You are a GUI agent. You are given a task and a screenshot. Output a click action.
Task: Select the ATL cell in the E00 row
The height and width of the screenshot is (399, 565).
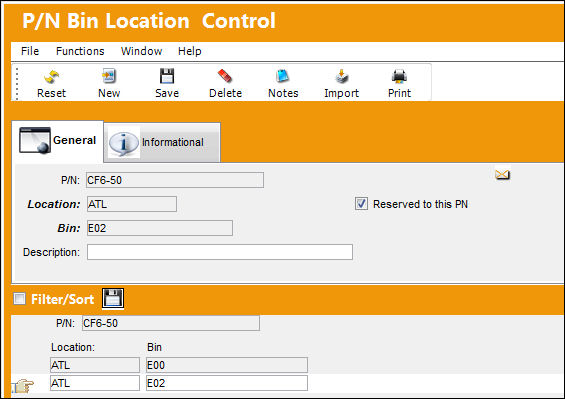pos(95,365)
